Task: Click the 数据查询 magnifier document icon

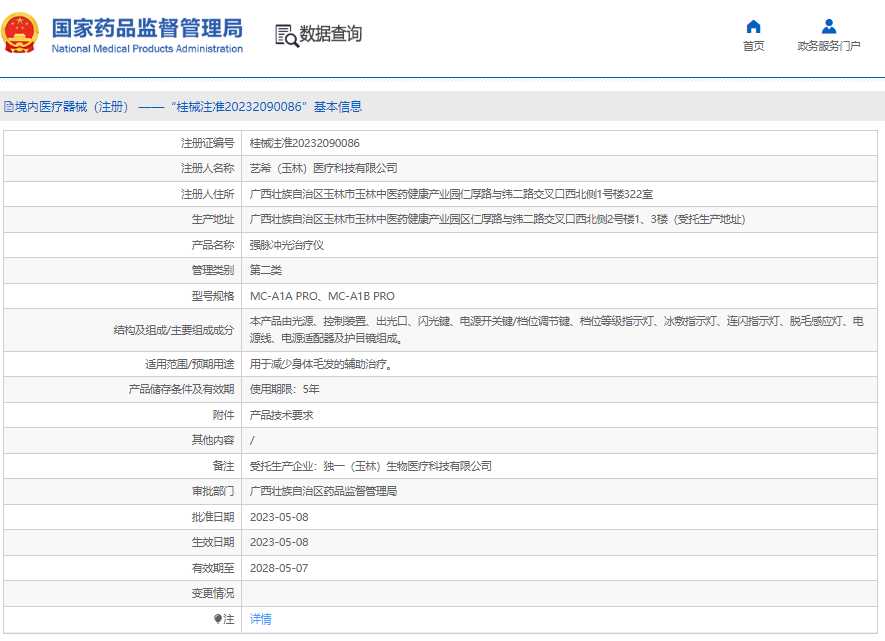Action: tap(286, 35)
